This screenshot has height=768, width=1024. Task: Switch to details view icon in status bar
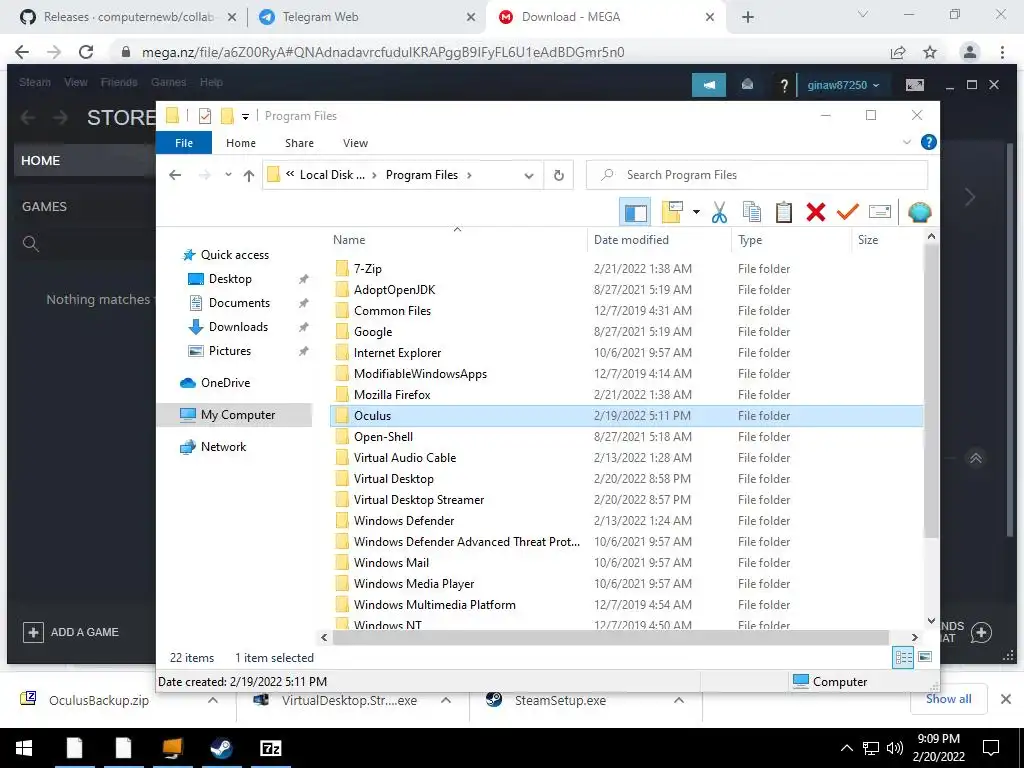click(x=903, y=658)
